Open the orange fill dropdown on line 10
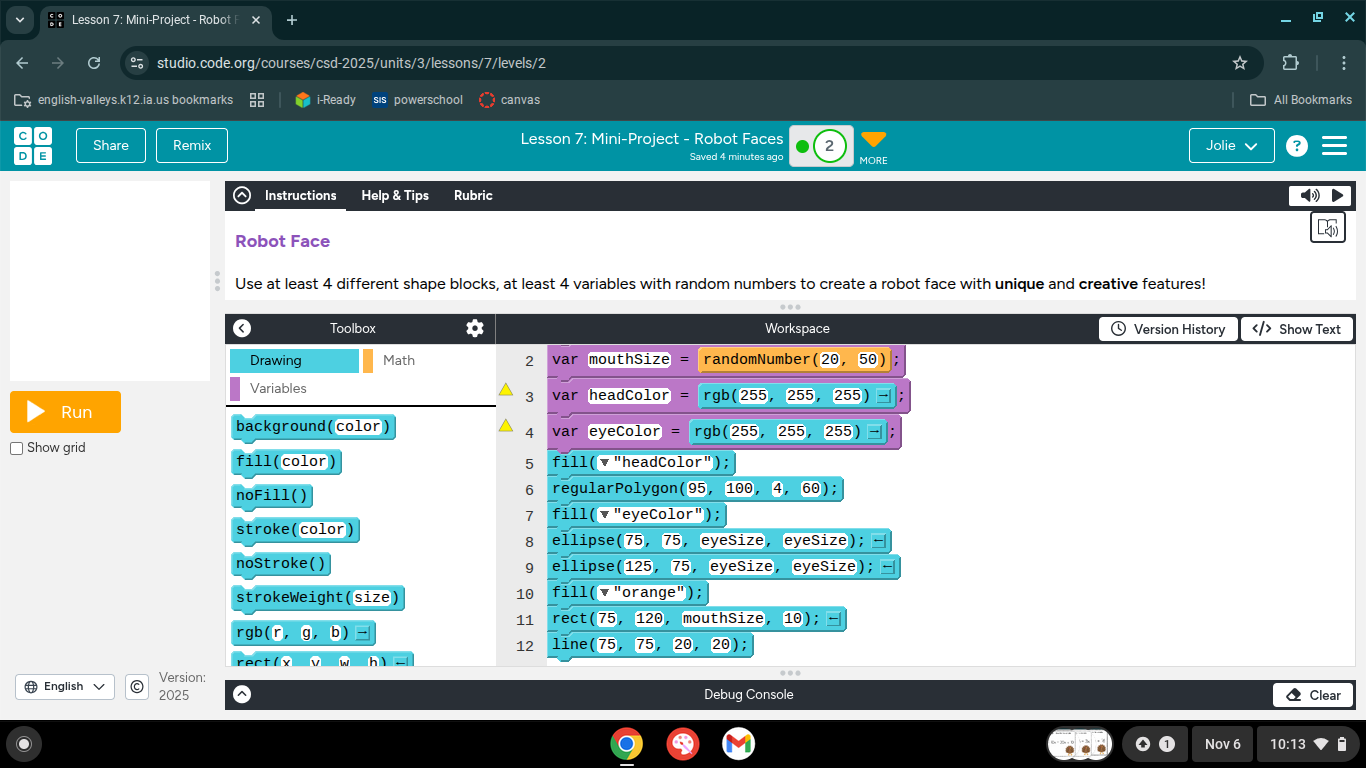Viewport: 1366px width, 768px height. 603,593
